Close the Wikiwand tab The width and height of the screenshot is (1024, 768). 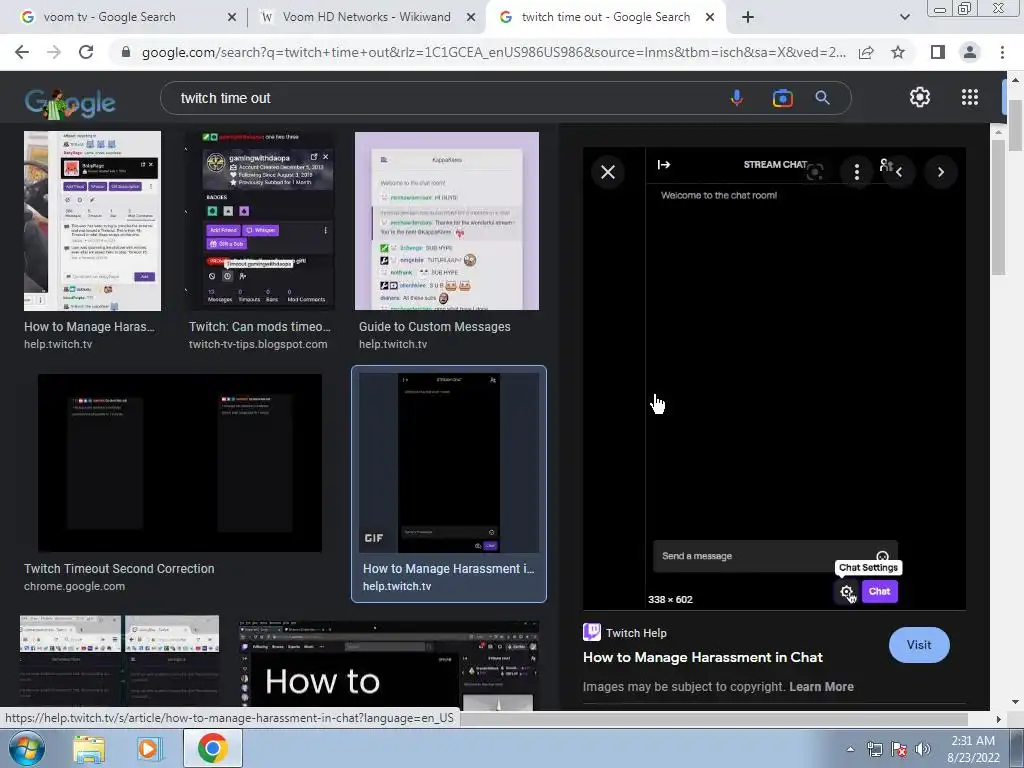point(470,18)
